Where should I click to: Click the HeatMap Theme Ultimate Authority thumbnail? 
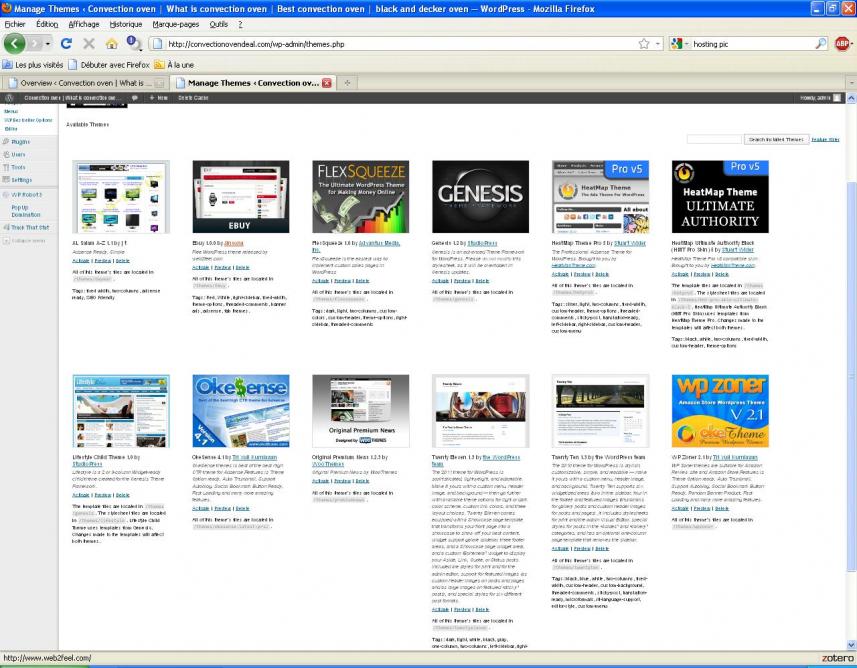(x=720, y=197)
